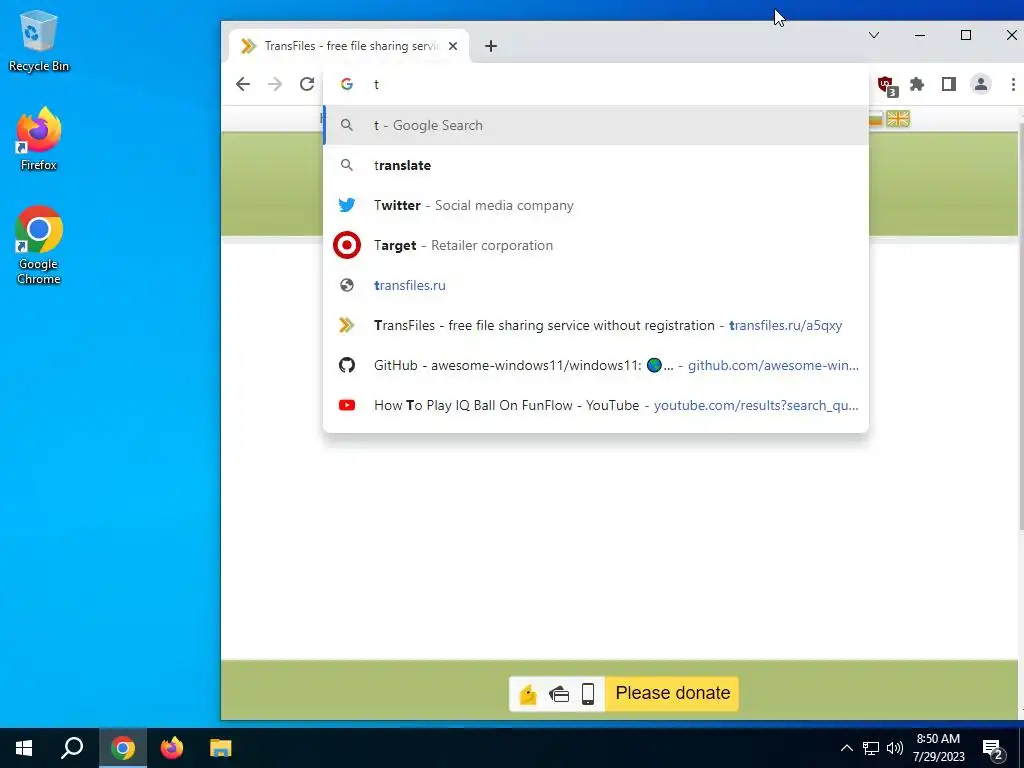
Task: Close the TransFiles tab
Action: click(453, 46)
